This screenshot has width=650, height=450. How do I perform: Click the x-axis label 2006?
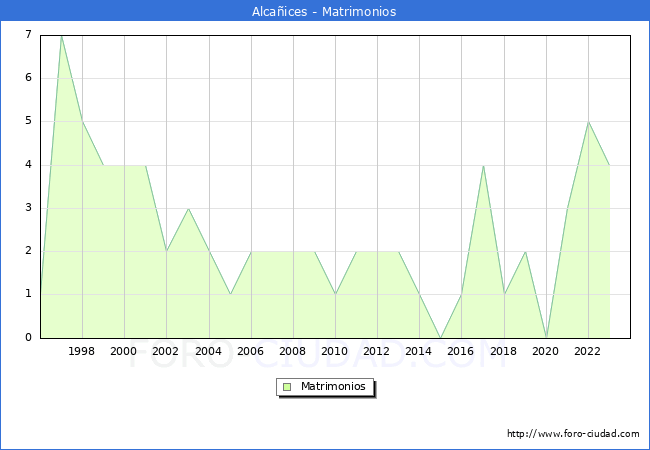(250, 351)
